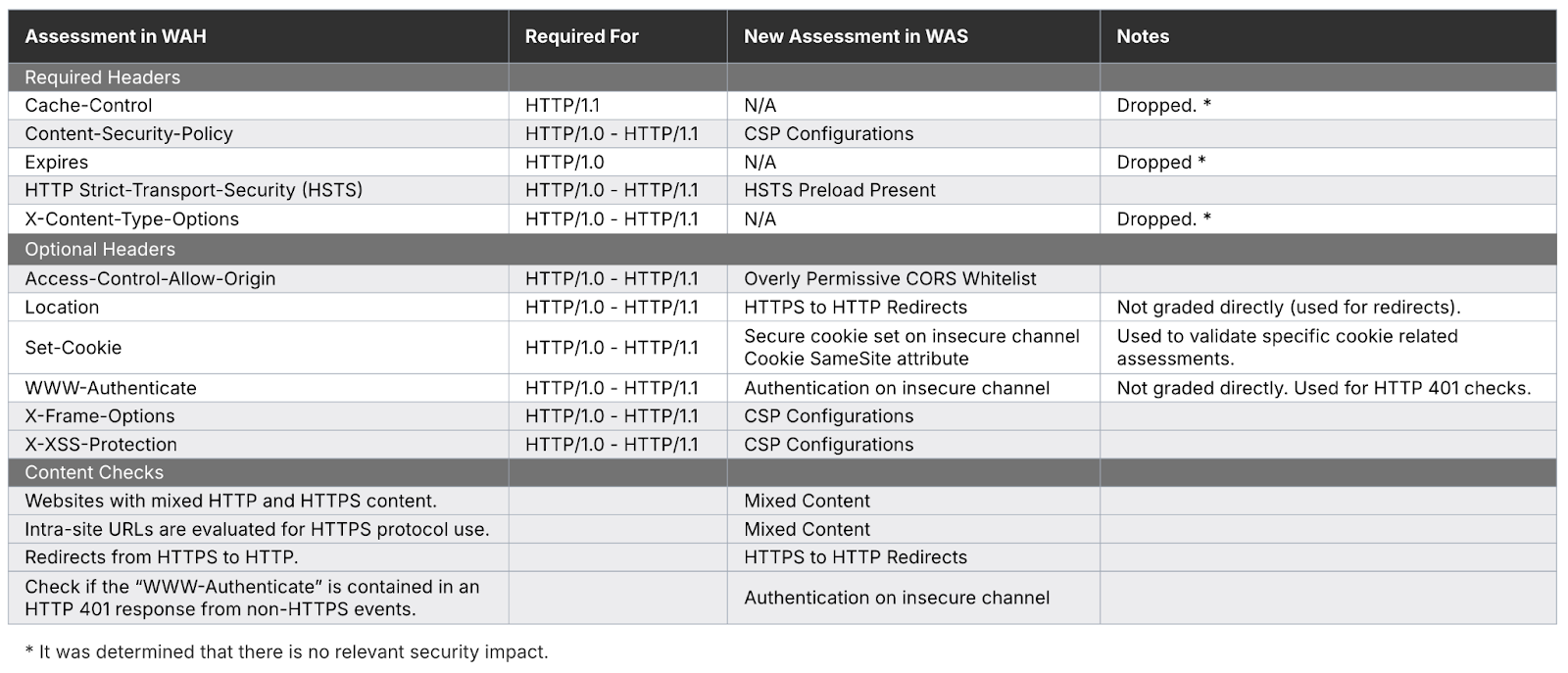The height and width of the screenshot is (673, 1568).
Task: Click the Cache-Control cell
Action: (x=88, y=106)
